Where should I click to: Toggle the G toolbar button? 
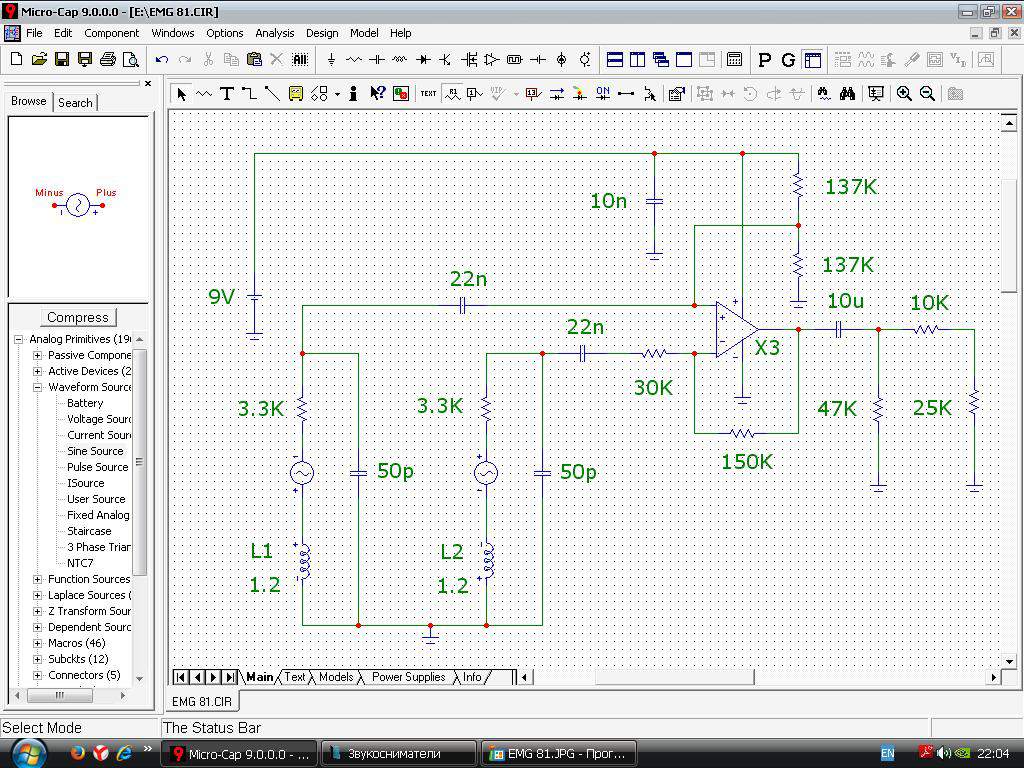click(788, 60)
